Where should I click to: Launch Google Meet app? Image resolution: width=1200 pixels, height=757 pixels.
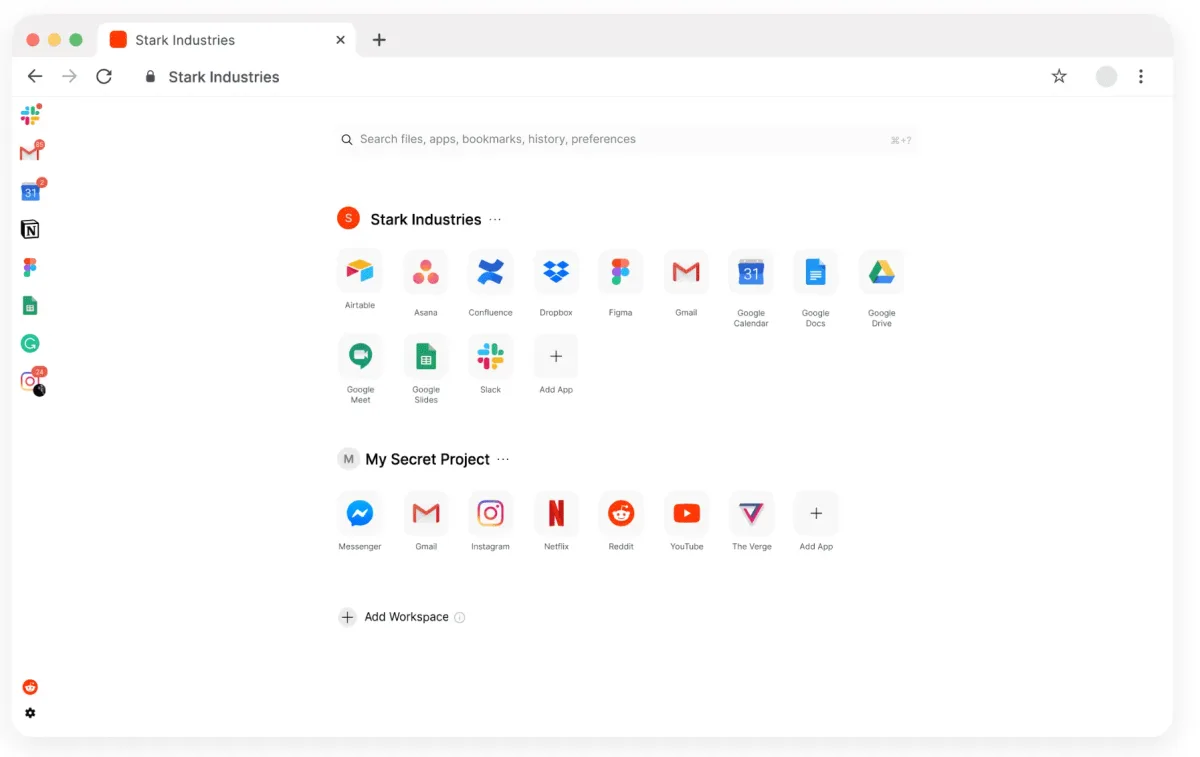[360, 356]
